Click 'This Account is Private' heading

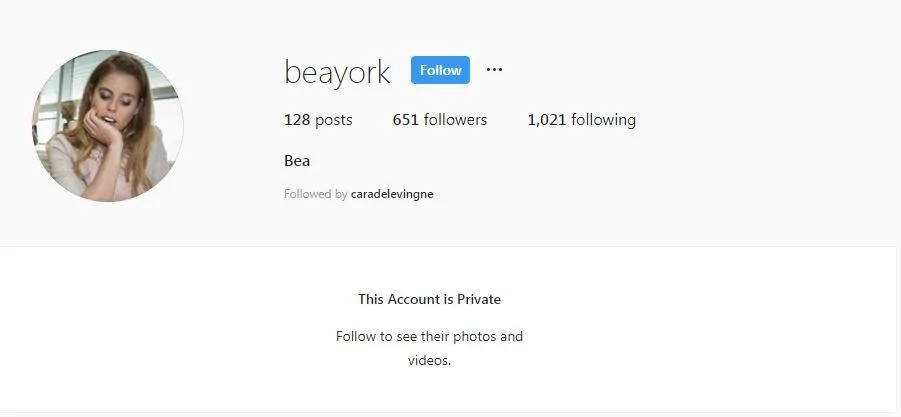429,299
